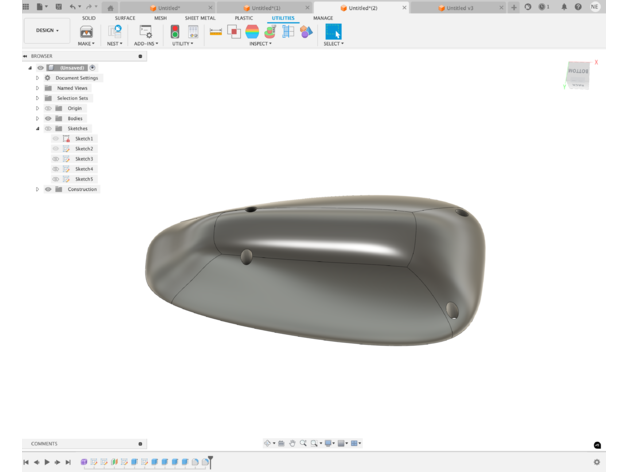Screen dimensions: 628x472
Task: Switch to the SURFACE tab
Action: click(x=125, y=18)
